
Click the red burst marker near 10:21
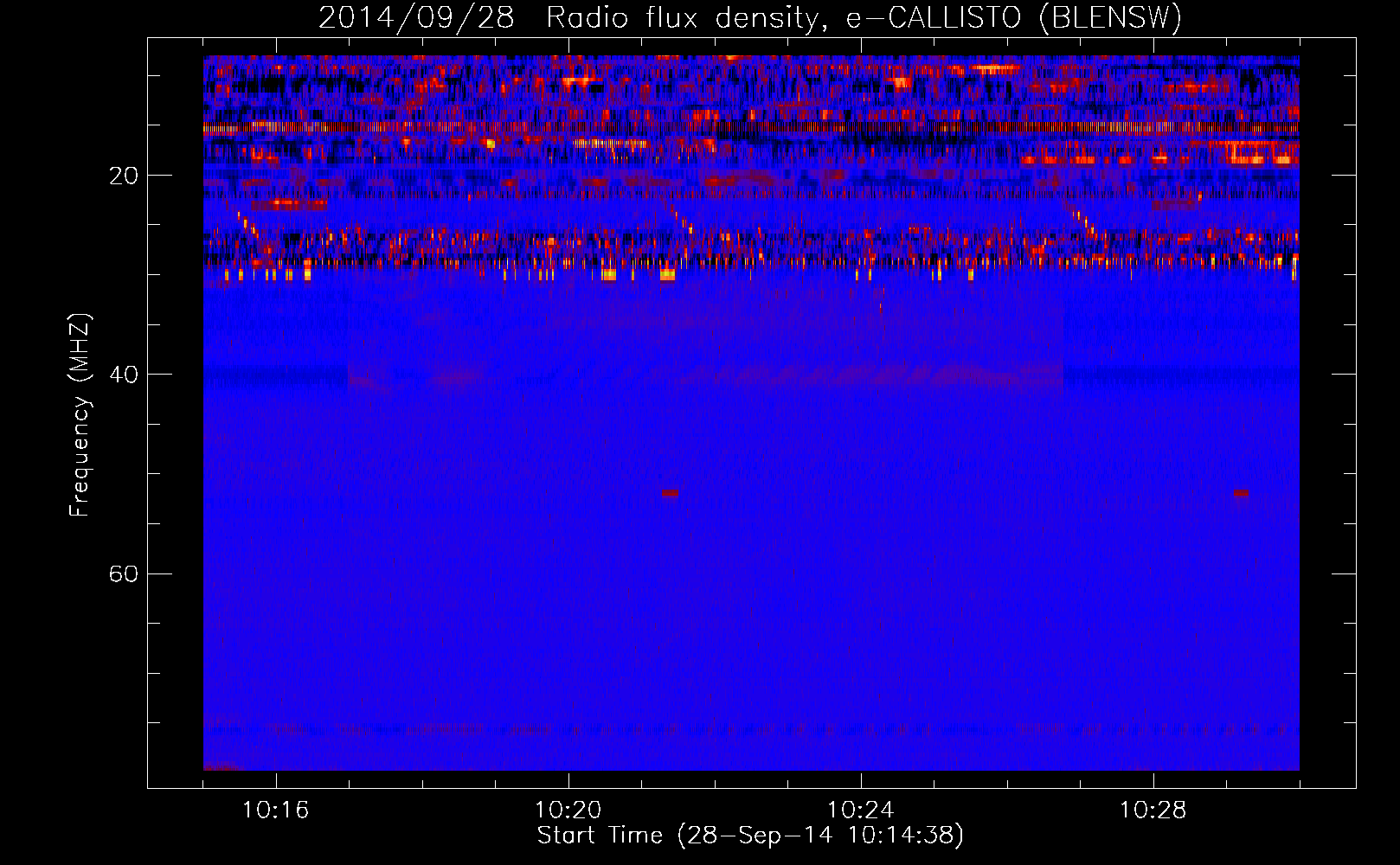pyautogui.click(x=670, y=493)
